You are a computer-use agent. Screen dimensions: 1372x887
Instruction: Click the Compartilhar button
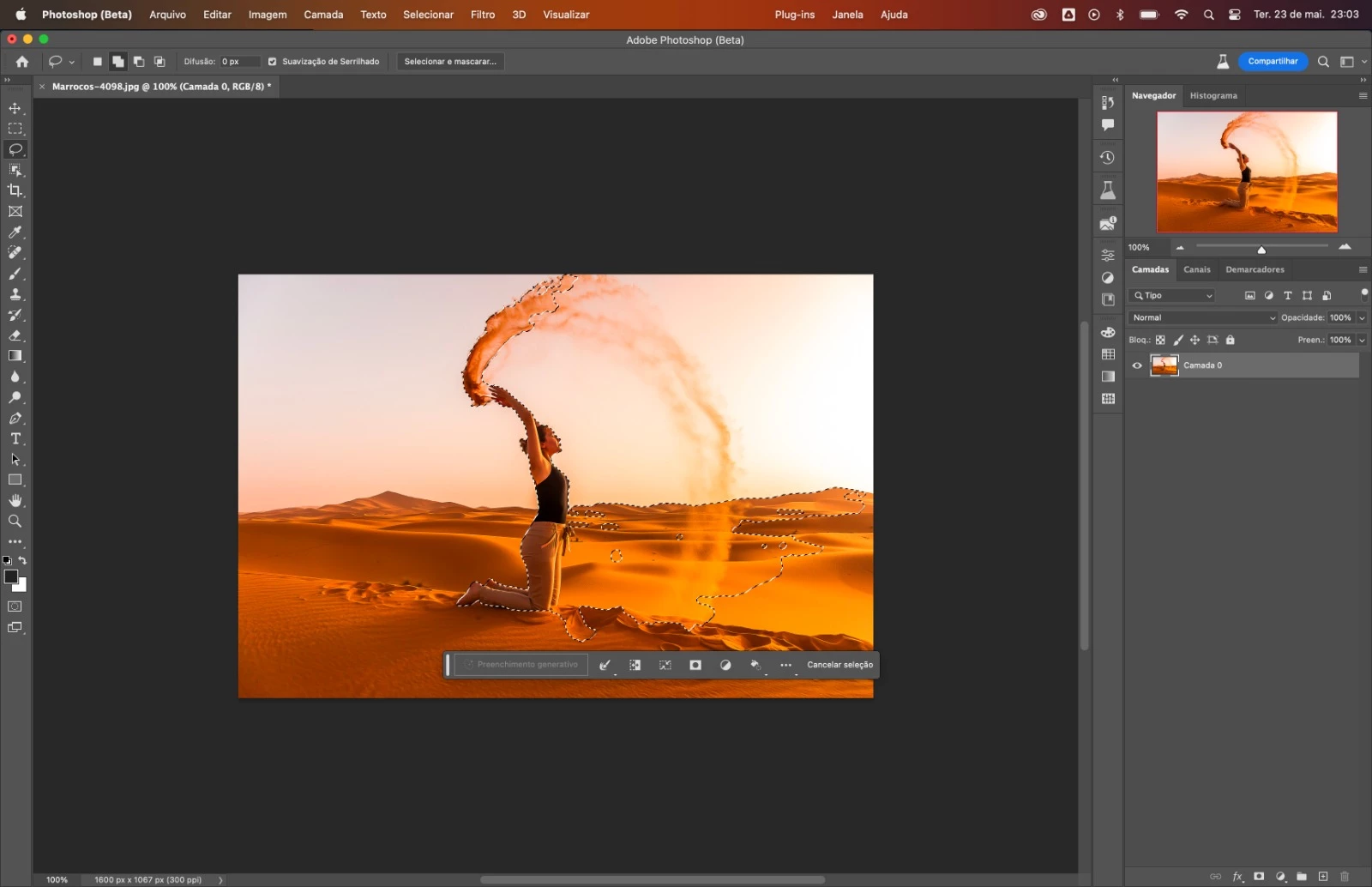pos(1273,62)
